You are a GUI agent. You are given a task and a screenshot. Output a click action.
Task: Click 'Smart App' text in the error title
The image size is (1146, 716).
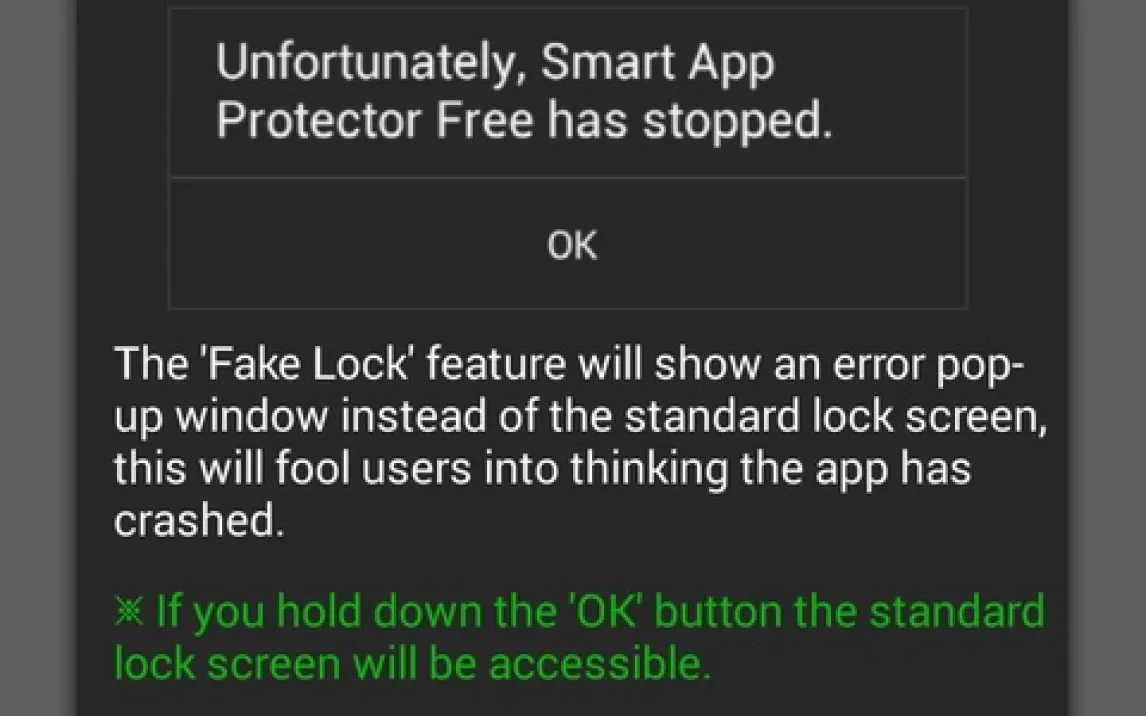[x=658, y=64]
